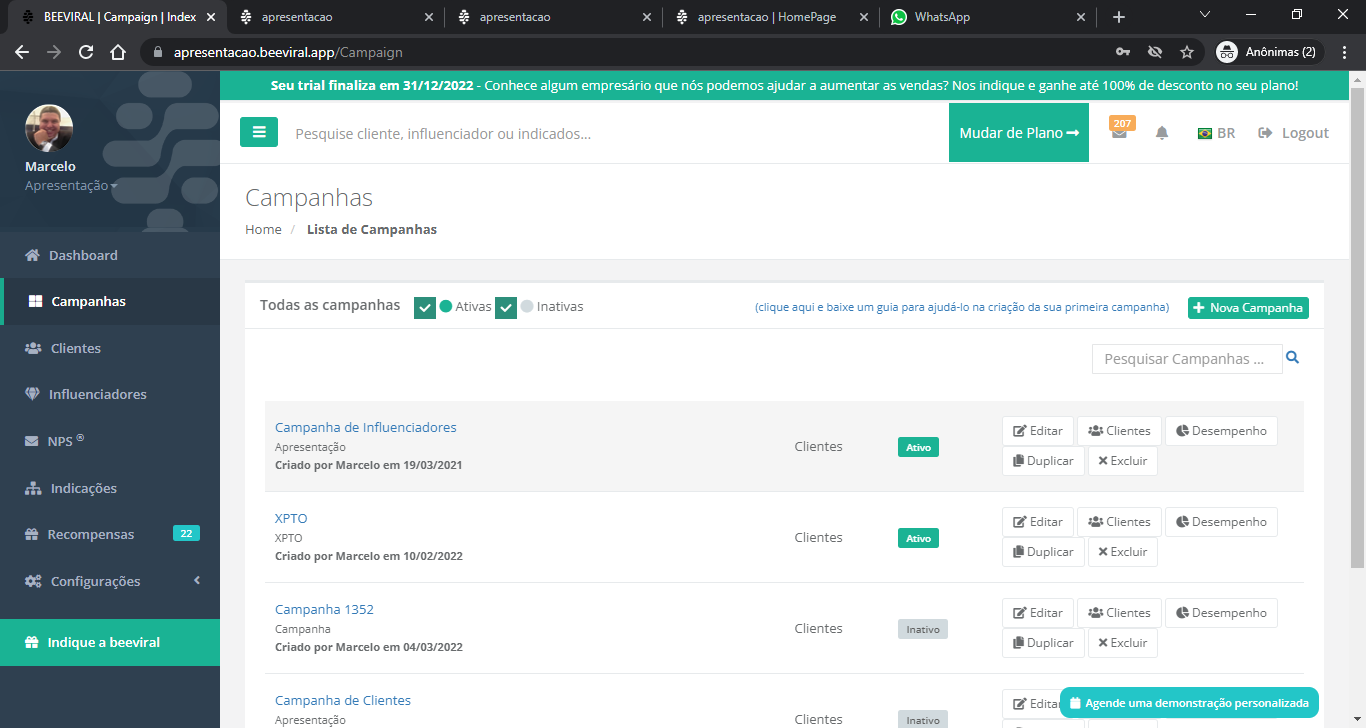
Task: Focus the Pesquisar Campanhas search field
Action: [x=1187, y=359]
